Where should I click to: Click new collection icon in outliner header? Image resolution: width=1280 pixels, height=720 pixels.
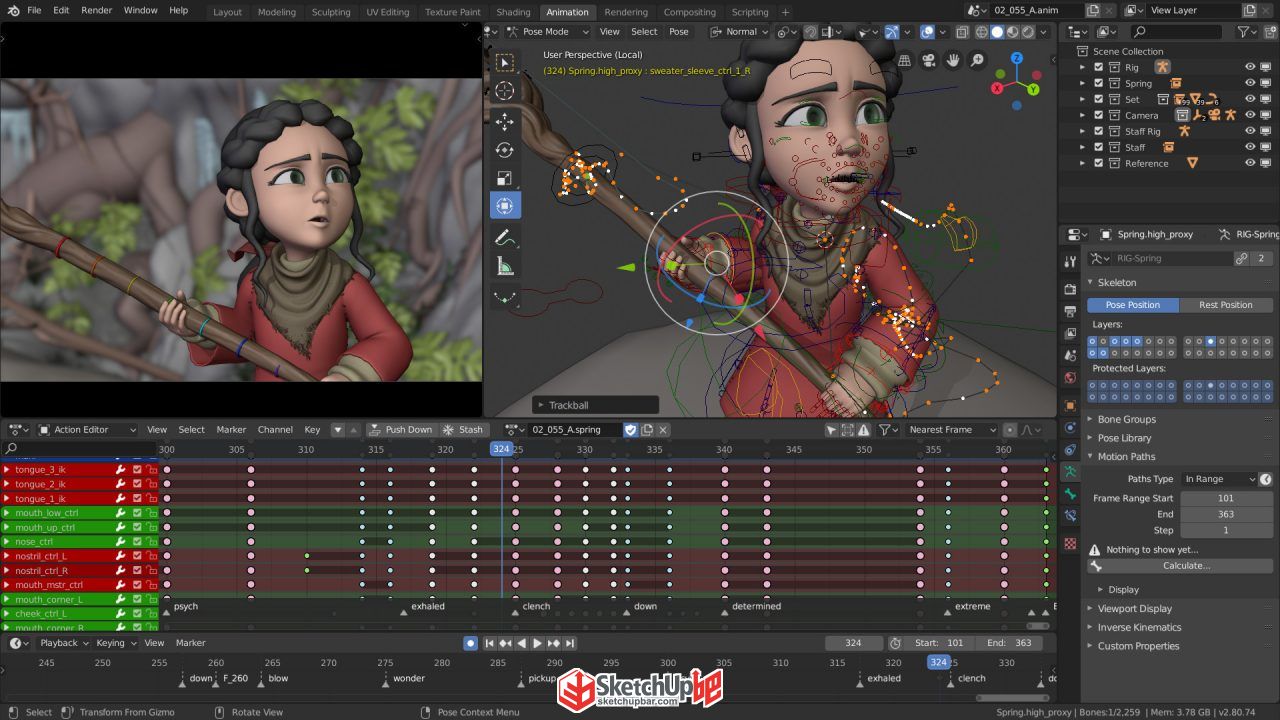(1271, 32)
